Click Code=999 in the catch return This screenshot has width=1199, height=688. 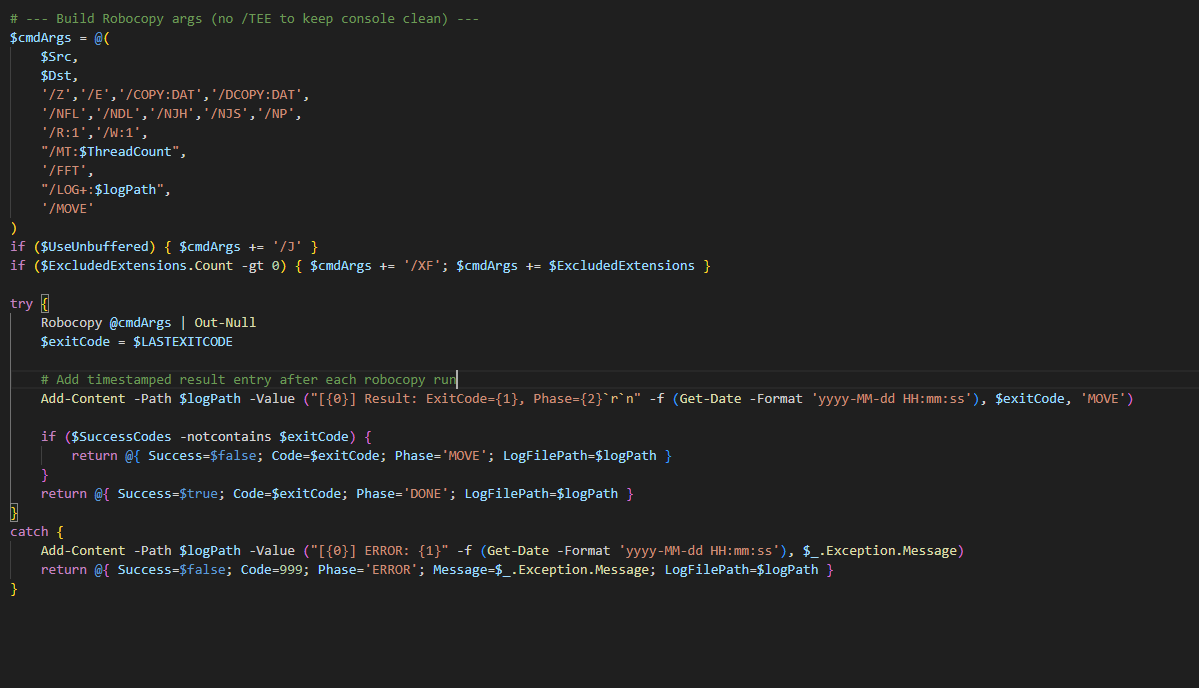coord(271,570)
